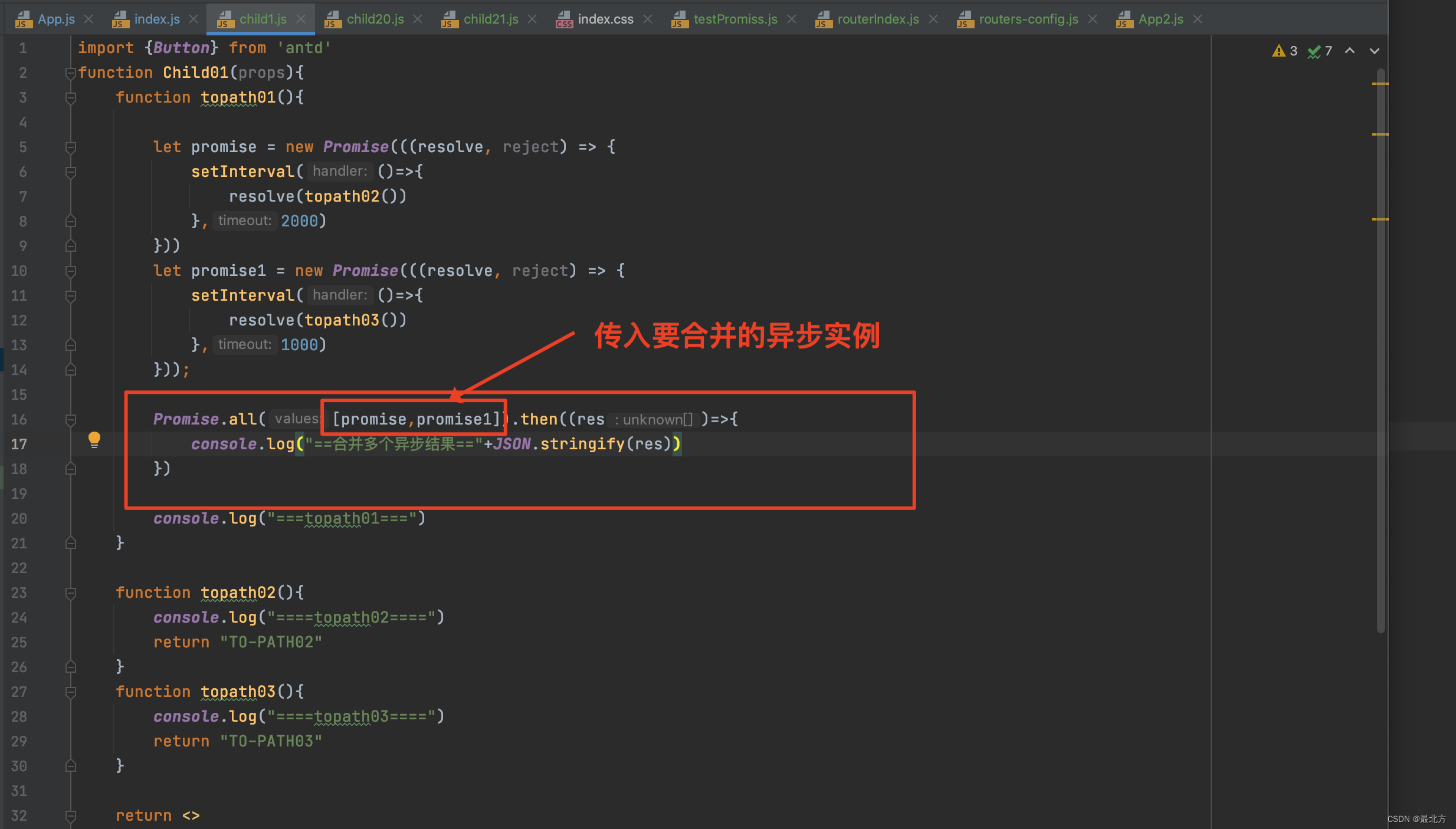1456x829 pixels.
Task: Close the index.css tab
Action: pos(648,19)
